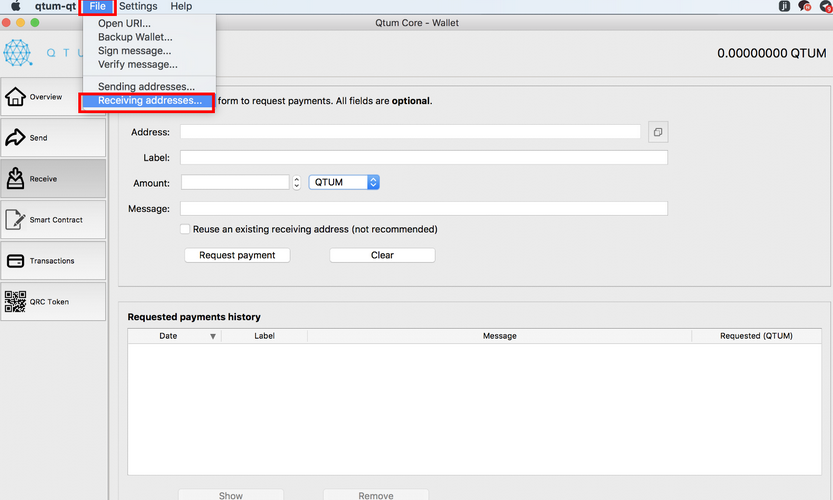Choose Sending addresses... menu item
The width and height of the screenshot is (833, 500).
tap(149, 87)
